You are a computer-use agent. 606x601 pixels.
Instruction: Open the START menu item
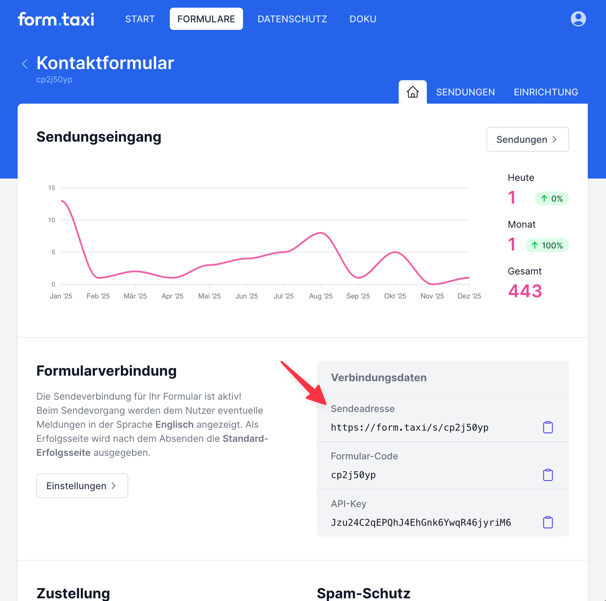pyautogui.click(x=140, y=19)
